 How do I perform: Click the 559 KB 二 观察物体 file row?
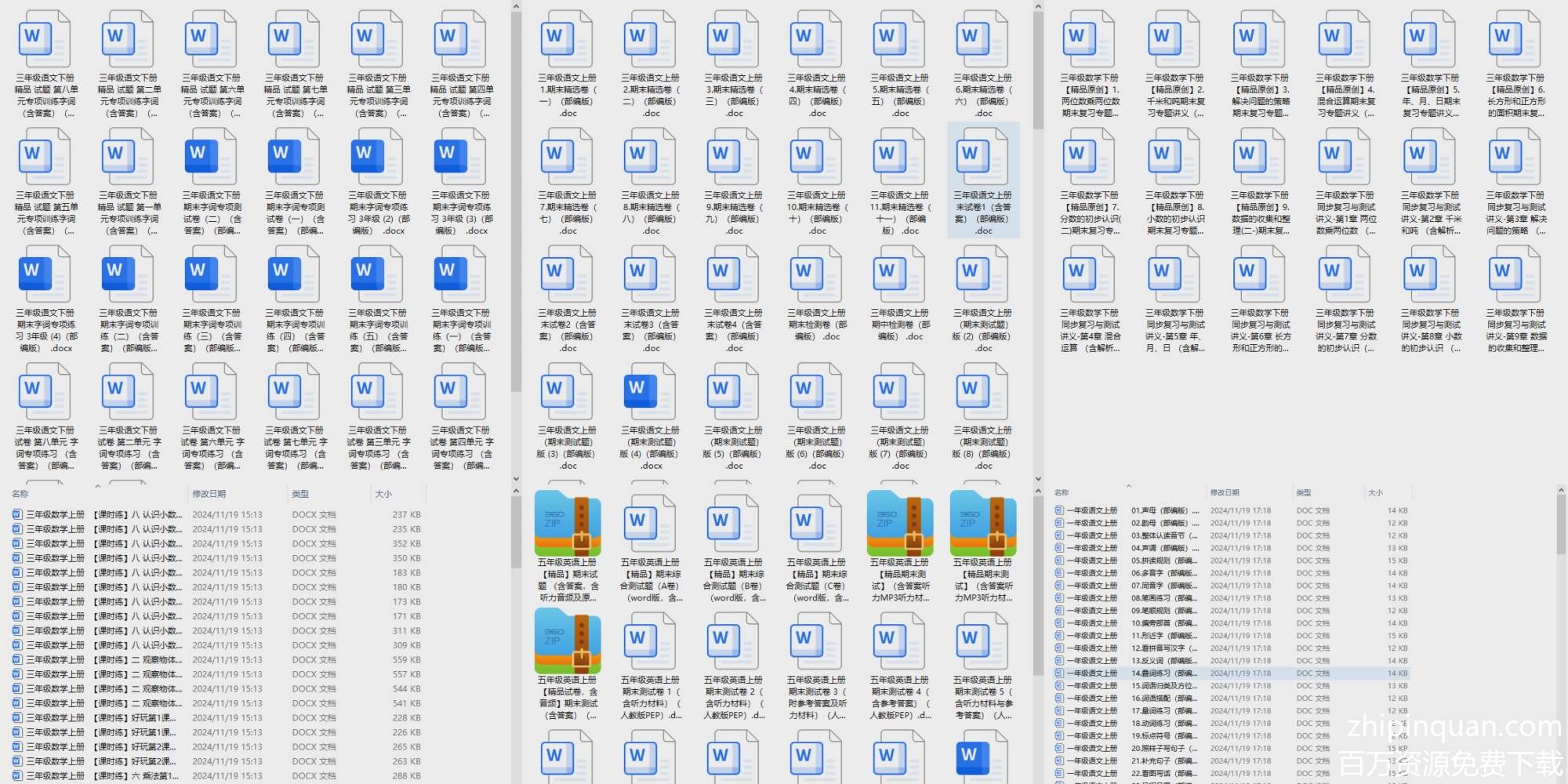(x=157, y=660)
